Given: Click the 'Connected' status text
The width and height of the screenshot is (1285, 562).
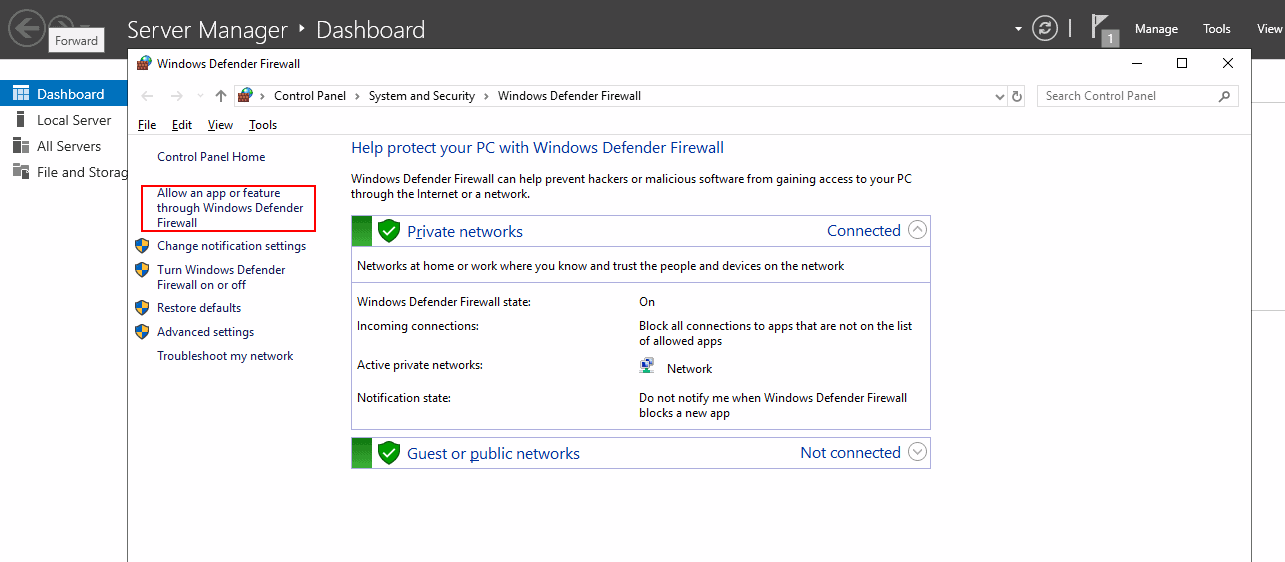Looking at the screenshot, I should (x=864, y=230).
